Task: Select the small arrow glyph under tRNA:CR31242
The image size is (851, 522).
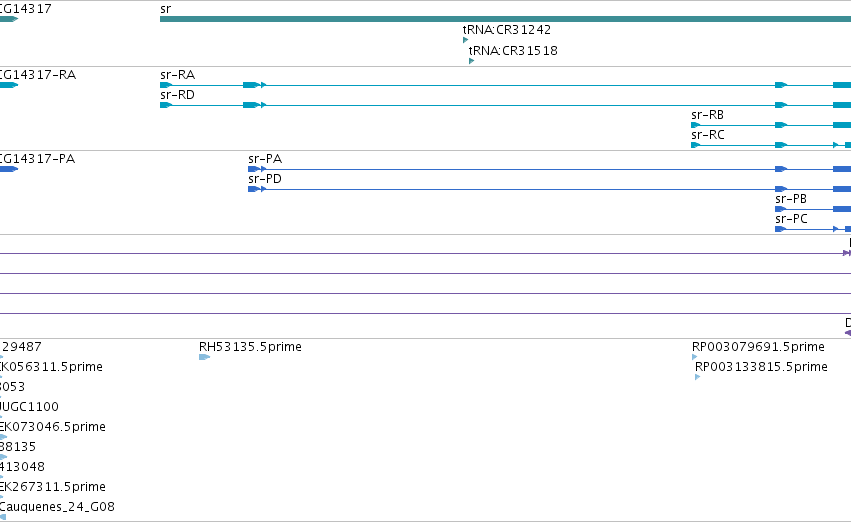Action: click(x=465, y=40)
